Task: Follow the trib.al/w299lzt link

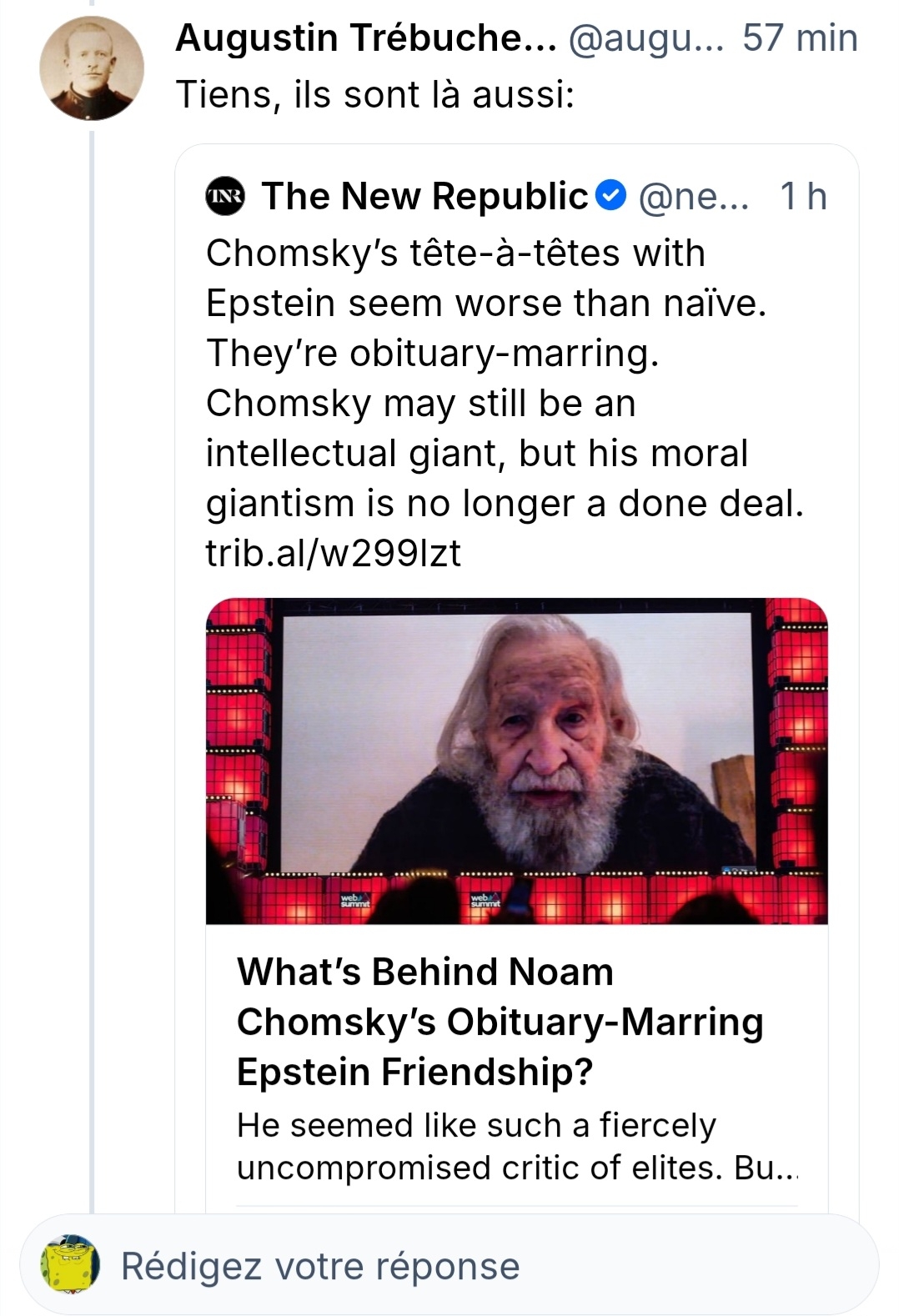Action: pos(334,553)
